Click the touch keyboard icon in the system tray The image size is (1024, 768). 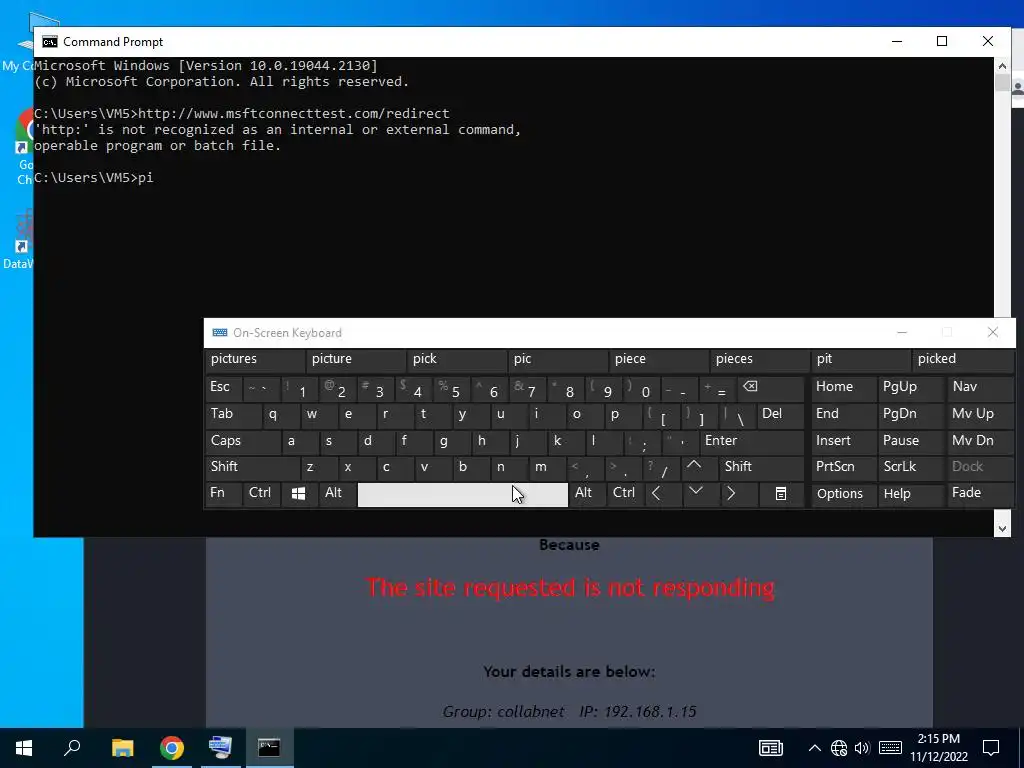pyautogui.click(x=890, y=748)
